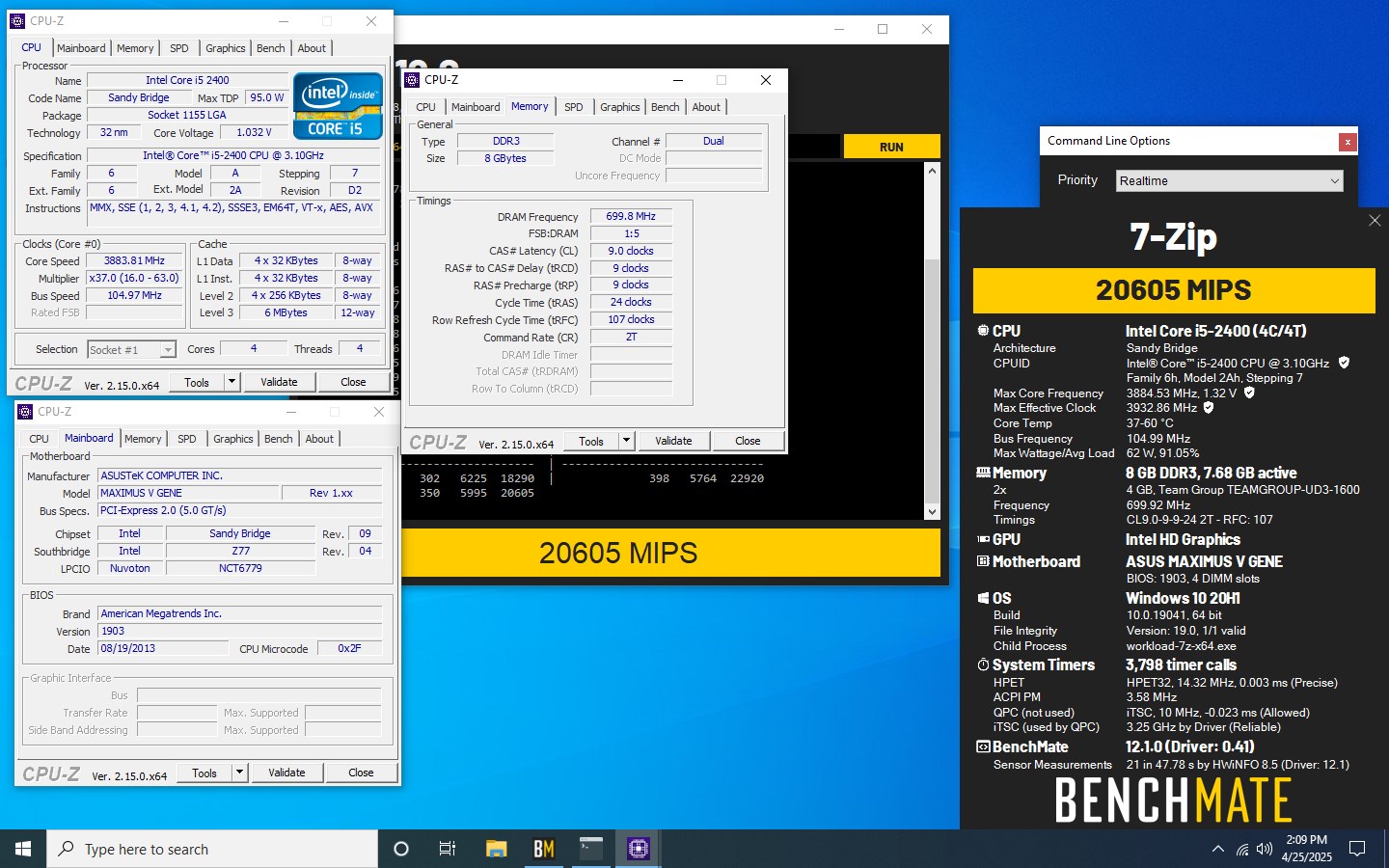Open Task View from the taskbar
1389x868 pixels.
(x=448, y=849)
